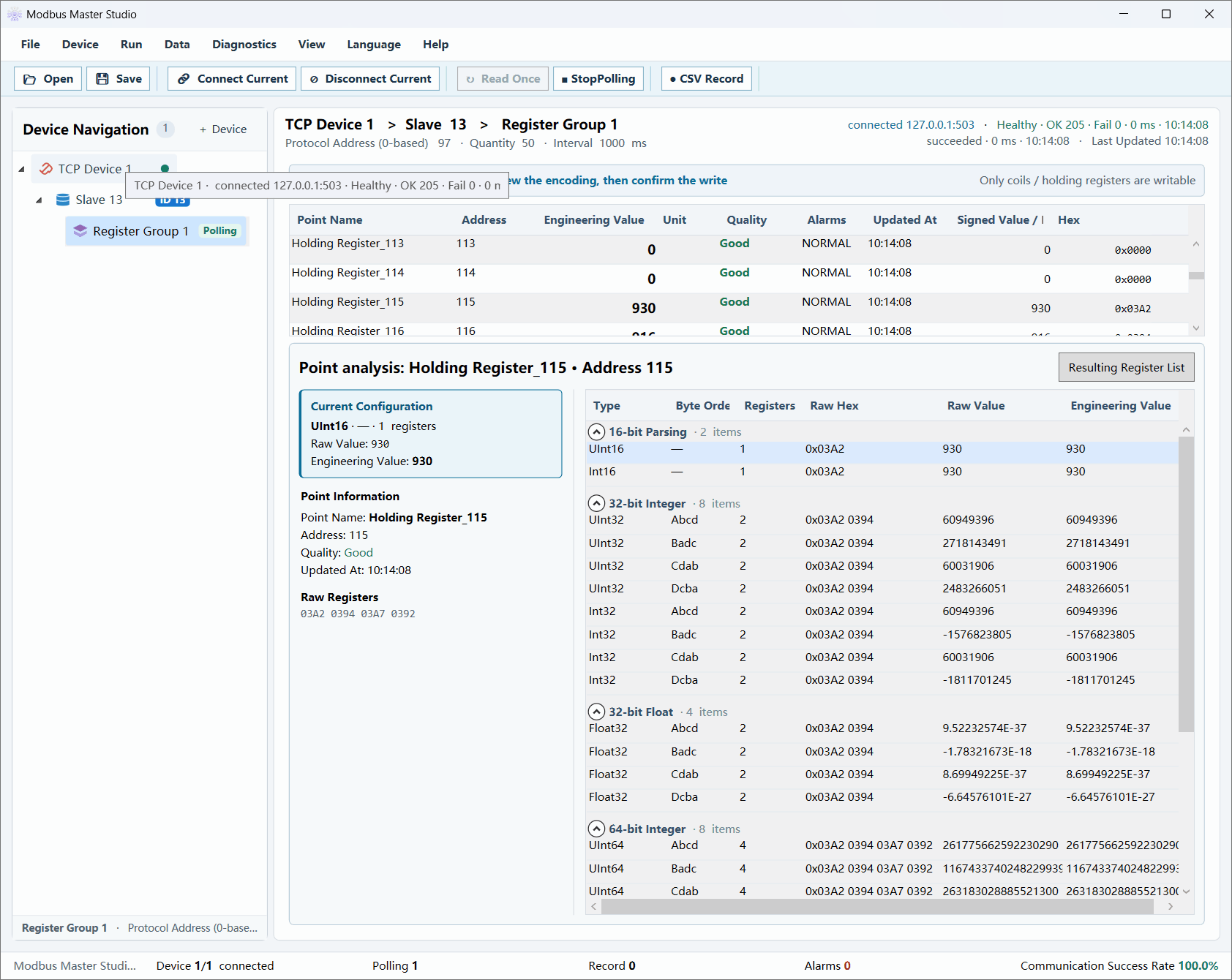This screenshot has width=1232, height=980.
Task: Collapse the 16-bit Parsing group
Action: tap(597, 431)
